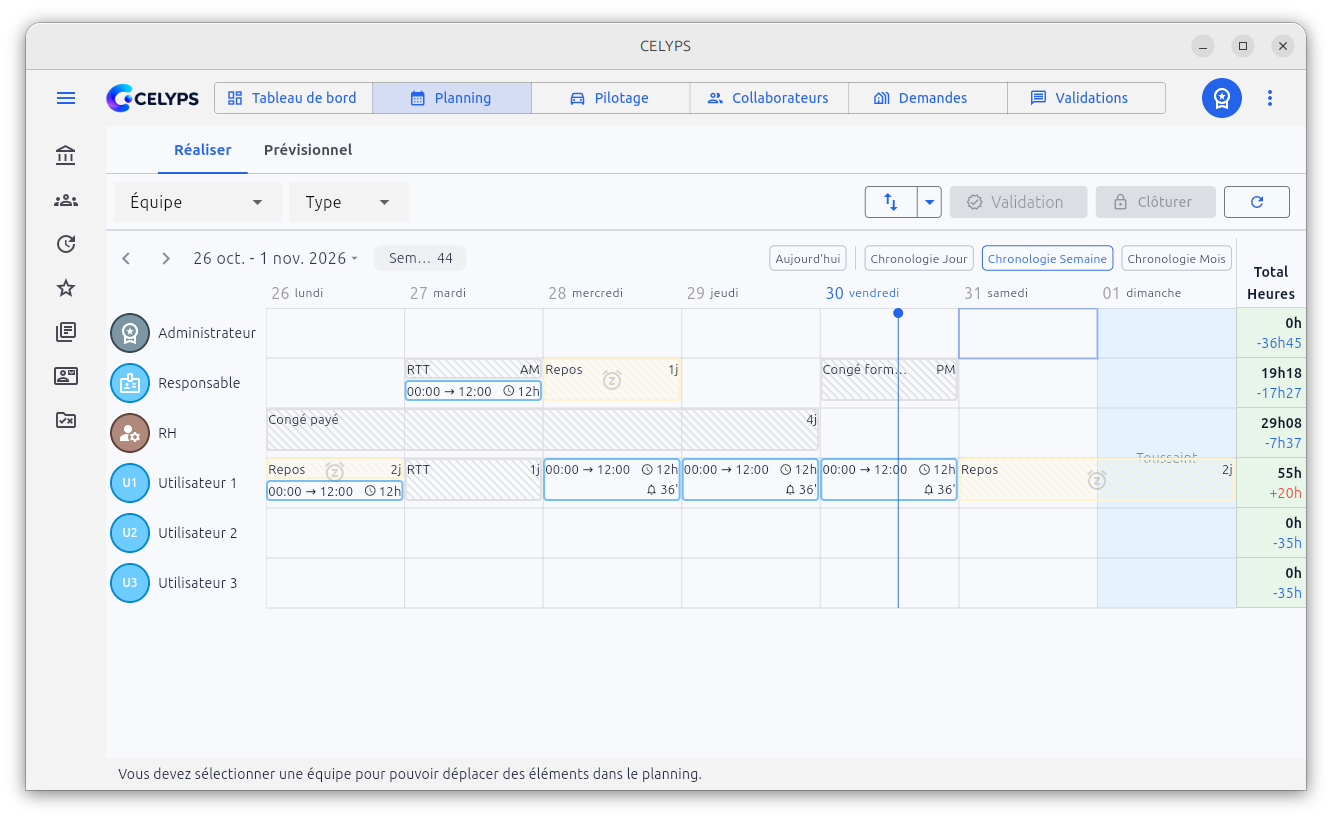Go to the Collaborateurs tab

coord(769,98)
